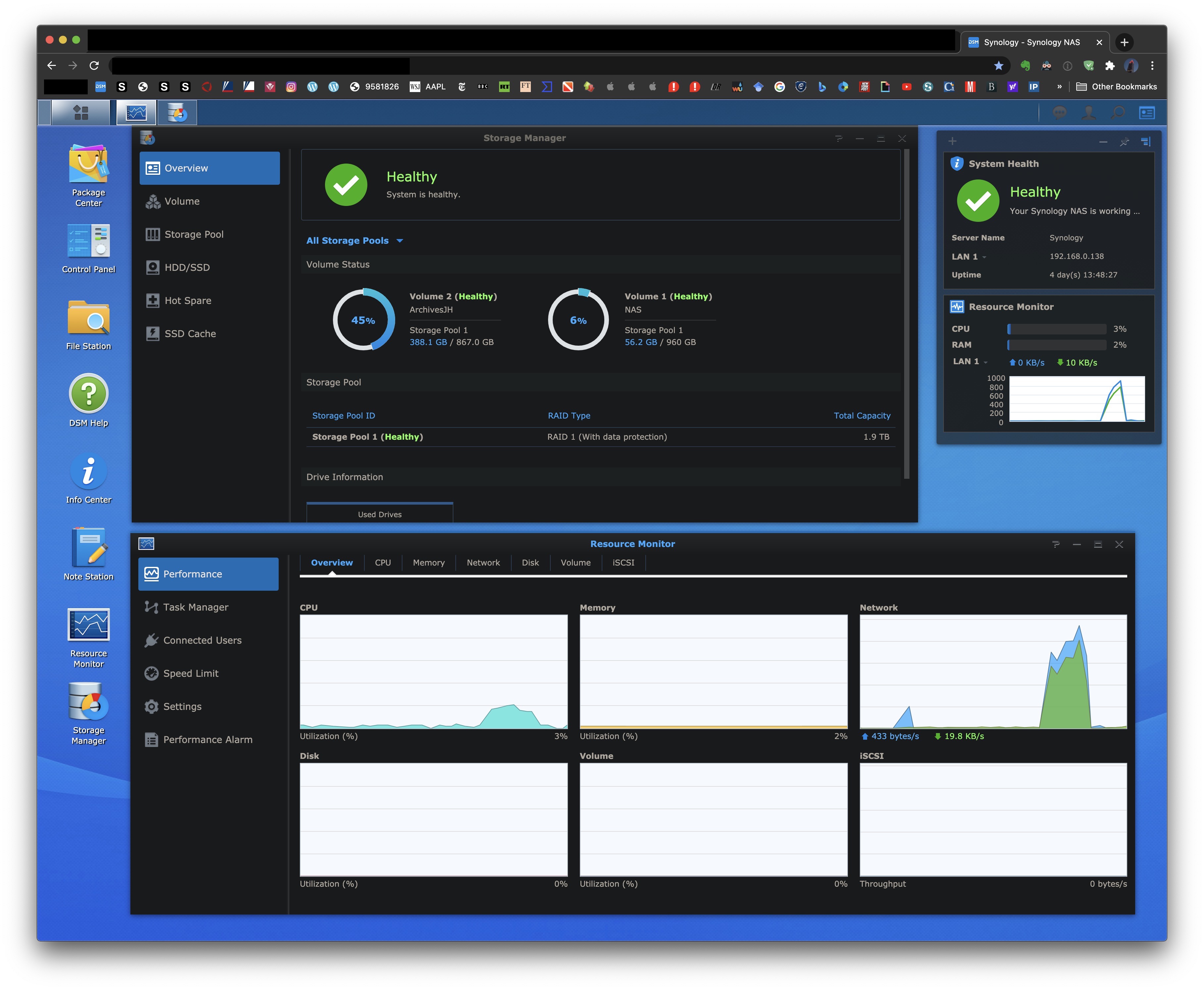The width and height of the screenshot is (1204, 990).
Task: Toggle the widgets panel icon
Action: coord(1146,113)
